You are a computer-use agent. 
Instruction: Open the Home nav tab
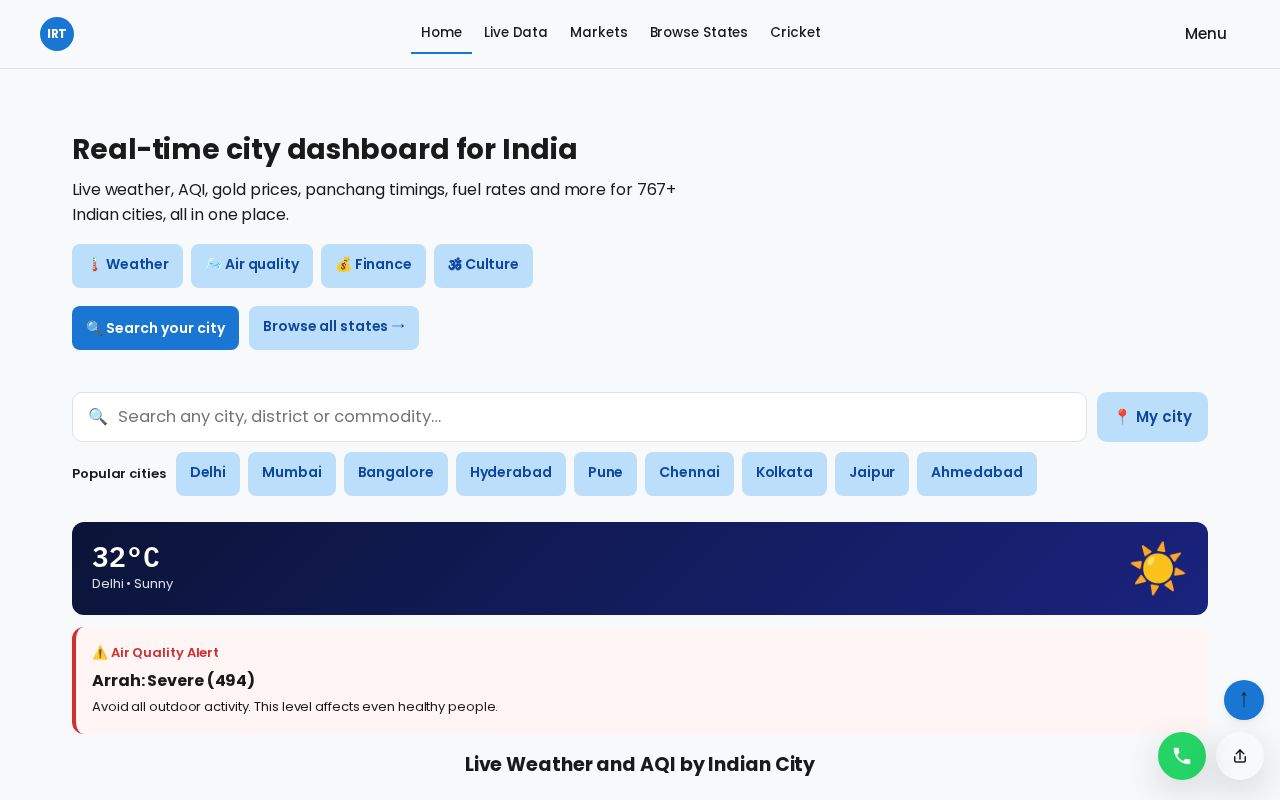(441, 33)
